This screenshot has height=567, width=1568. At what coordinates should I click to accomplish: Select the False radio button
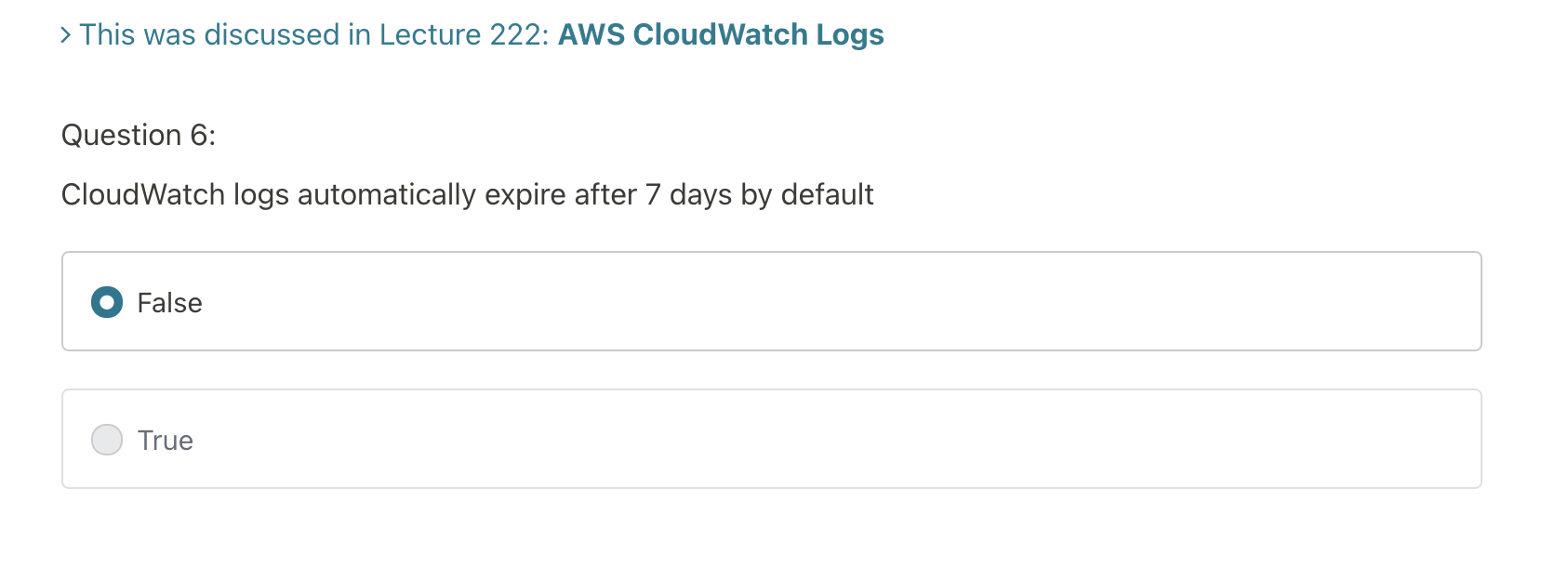pos(107,302)
